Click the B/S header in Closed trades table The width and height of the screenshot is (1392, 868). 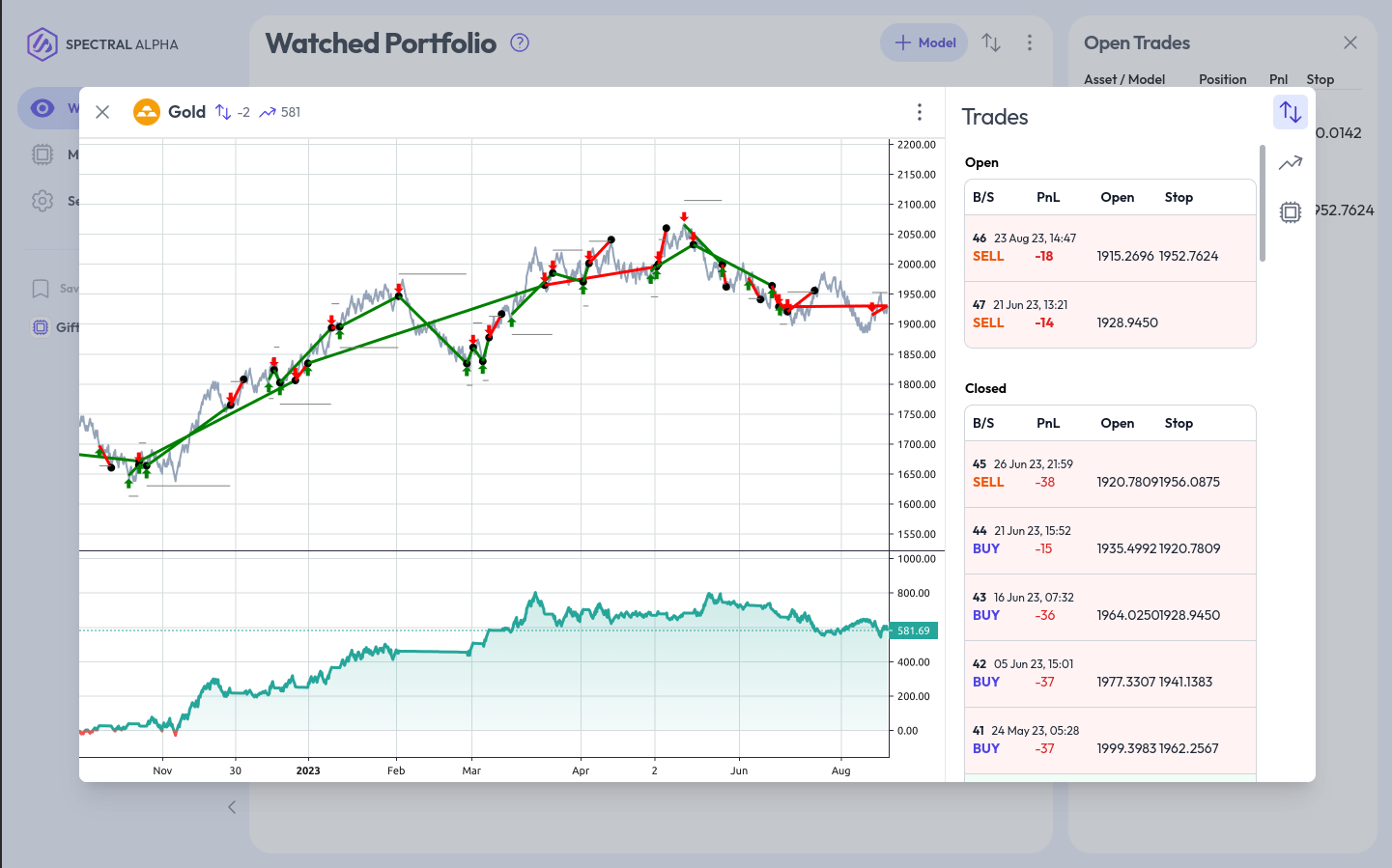point(983,423)
